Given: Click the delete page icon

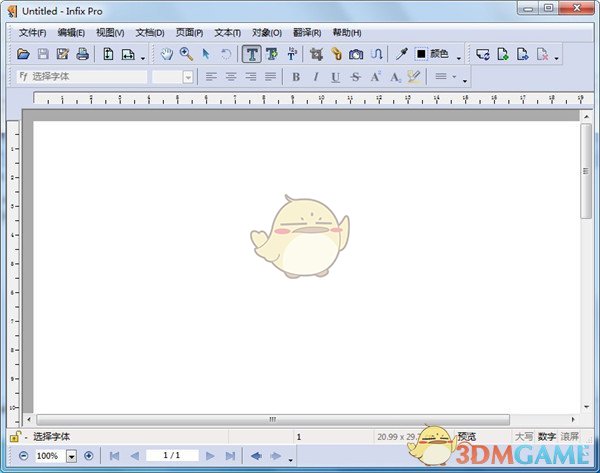Looking at the screenshot, I should click(x=543, y=54).
